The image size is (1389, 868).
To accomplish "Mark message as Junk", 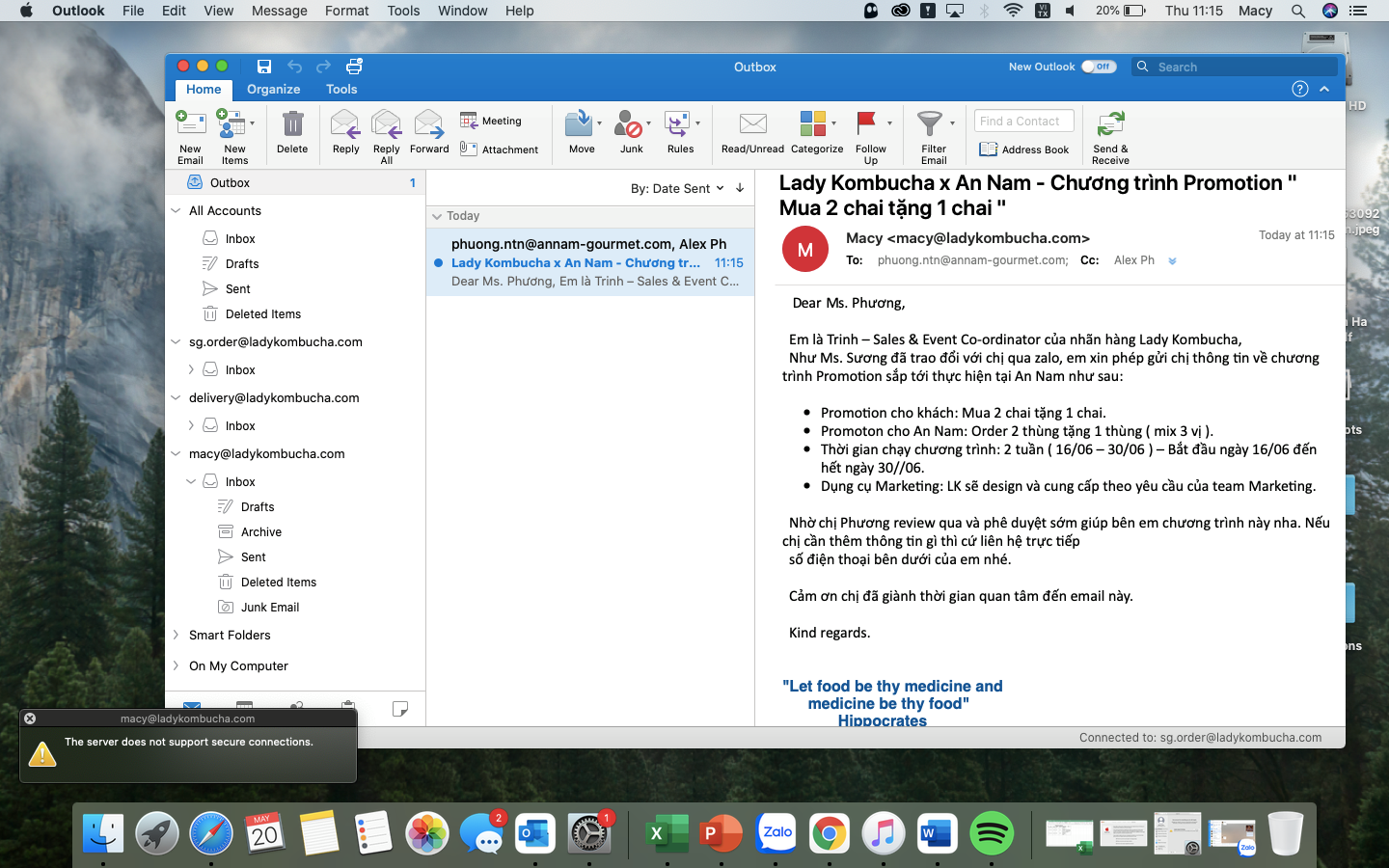I will click(628, 124).
